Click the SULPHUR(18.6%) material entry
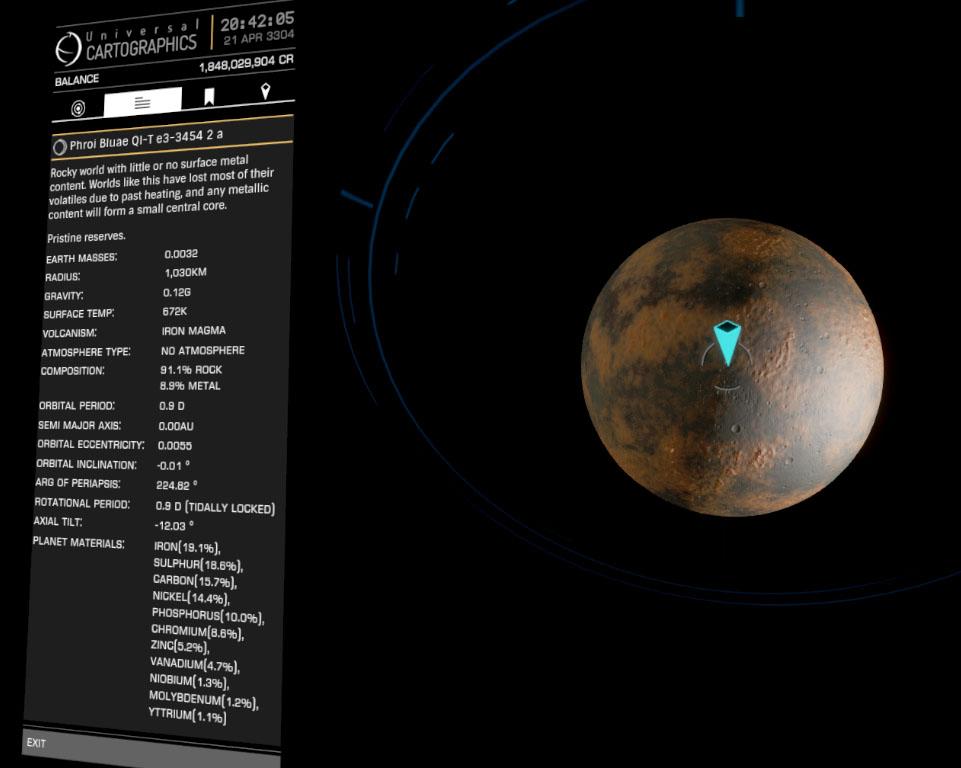The width and height of the screenshot is (961, 768). coord(198,565)
